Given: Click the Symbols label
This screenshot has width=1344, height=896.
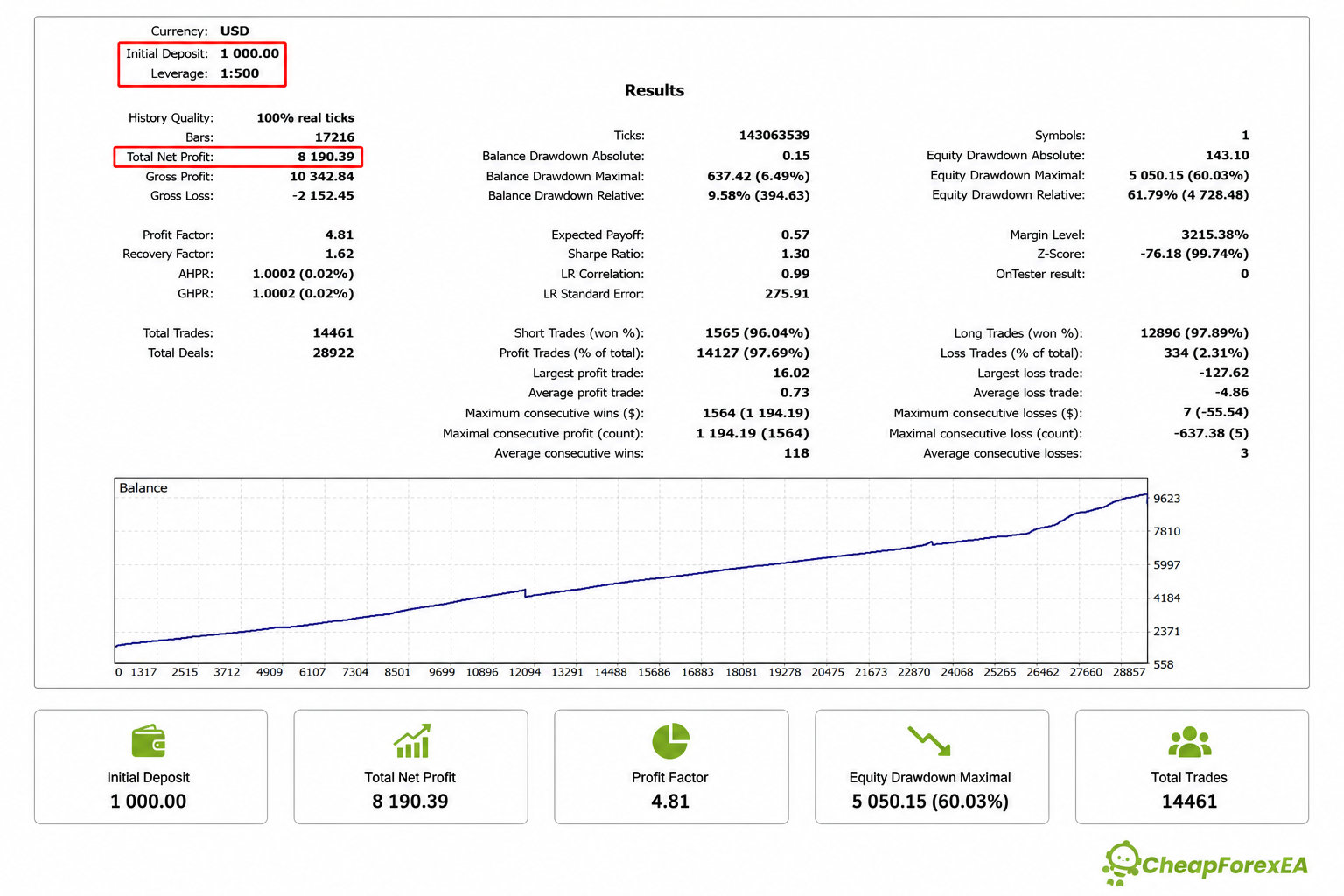Looking at the screenshot, I should (1060, 136).
